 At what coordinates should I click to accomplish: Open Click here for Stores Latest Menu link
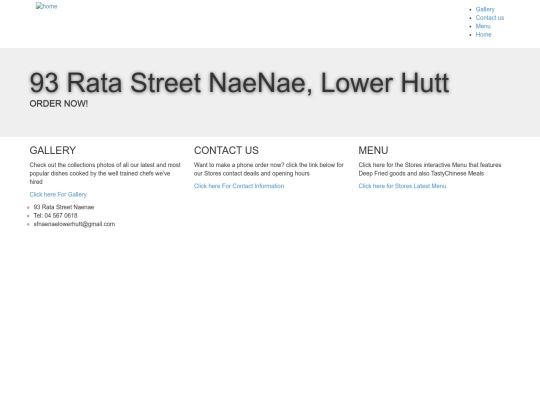coord(402,186)
